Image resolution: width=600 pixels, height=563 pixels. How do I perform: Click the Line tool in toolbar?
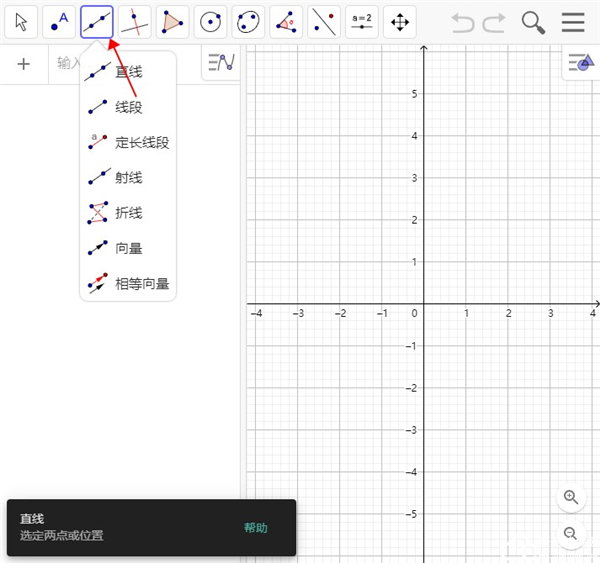tap(97, 21)
